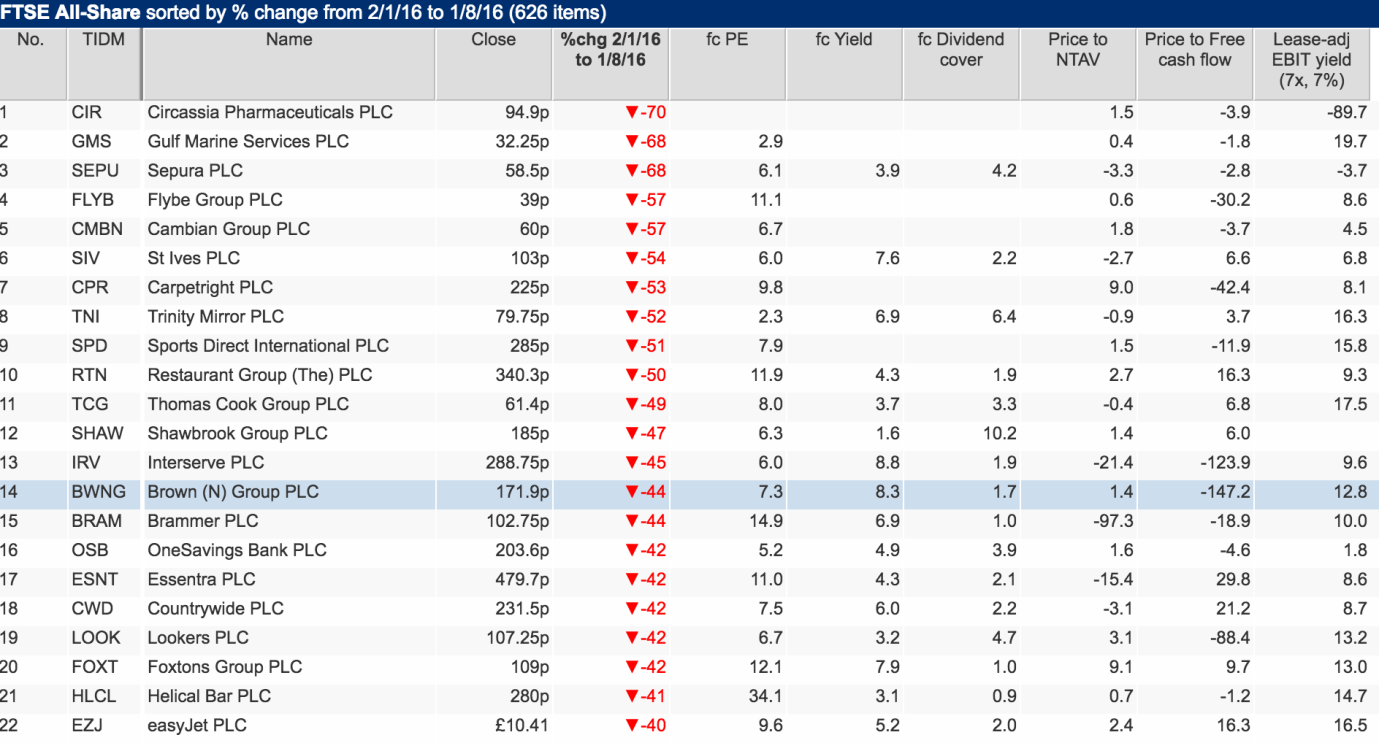Select Gulf Marine Services PLC name
Image resolution: width=1379 pixels, height=743 pixels.
point(248,141)
